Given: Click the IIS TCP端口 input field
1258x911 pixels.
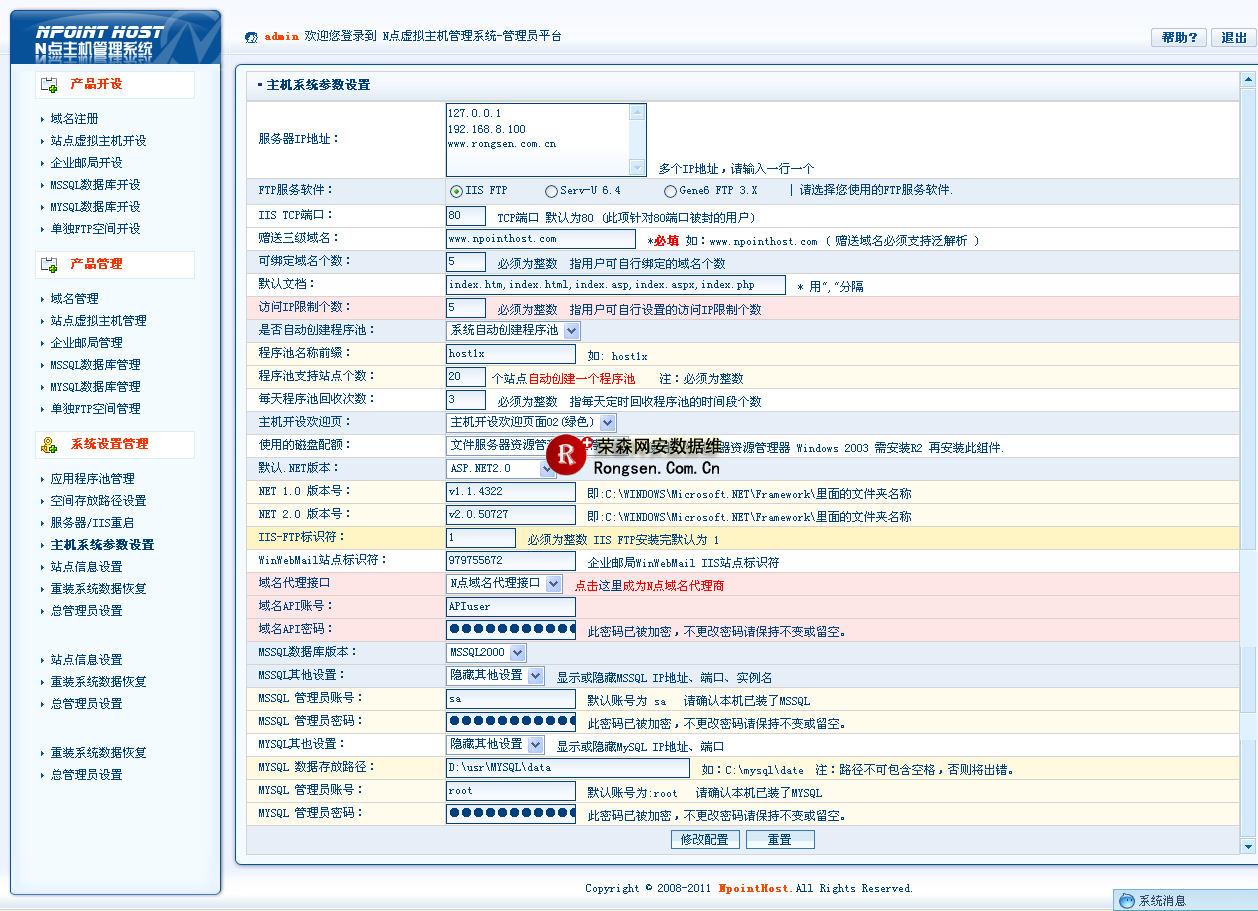Looking at the screenshot, I should pyautogui.click(x=466, y=216).
